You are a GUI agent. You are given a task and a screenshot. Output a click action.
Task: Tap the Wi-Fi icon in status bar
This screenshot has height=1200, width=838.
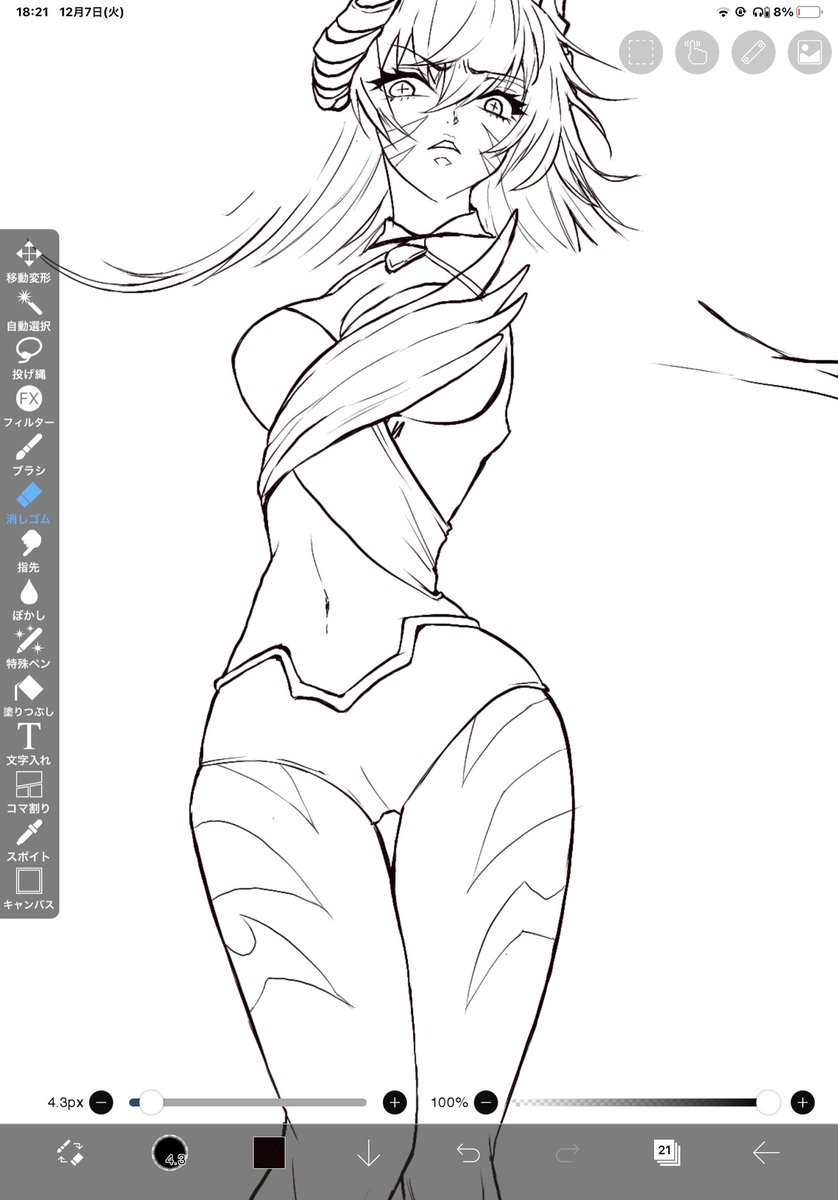723,12
